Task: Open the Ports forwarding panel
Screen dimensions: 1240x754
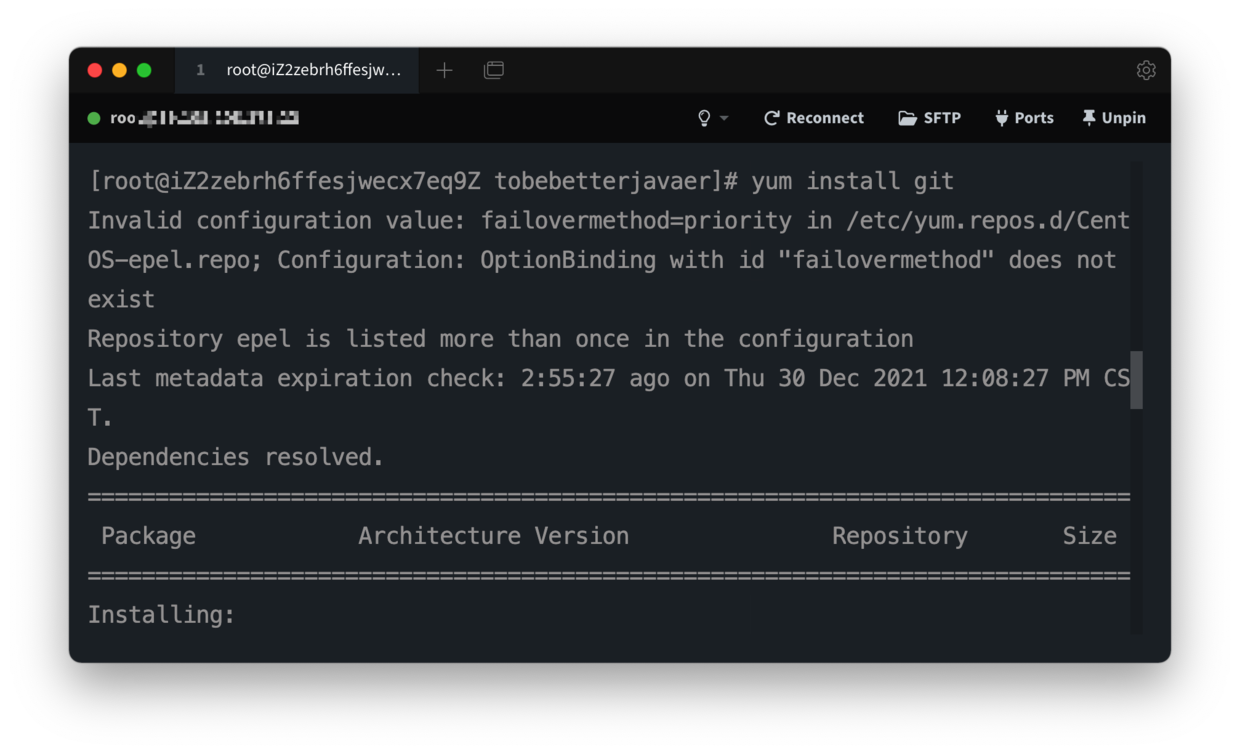Action: point(1024,118)
